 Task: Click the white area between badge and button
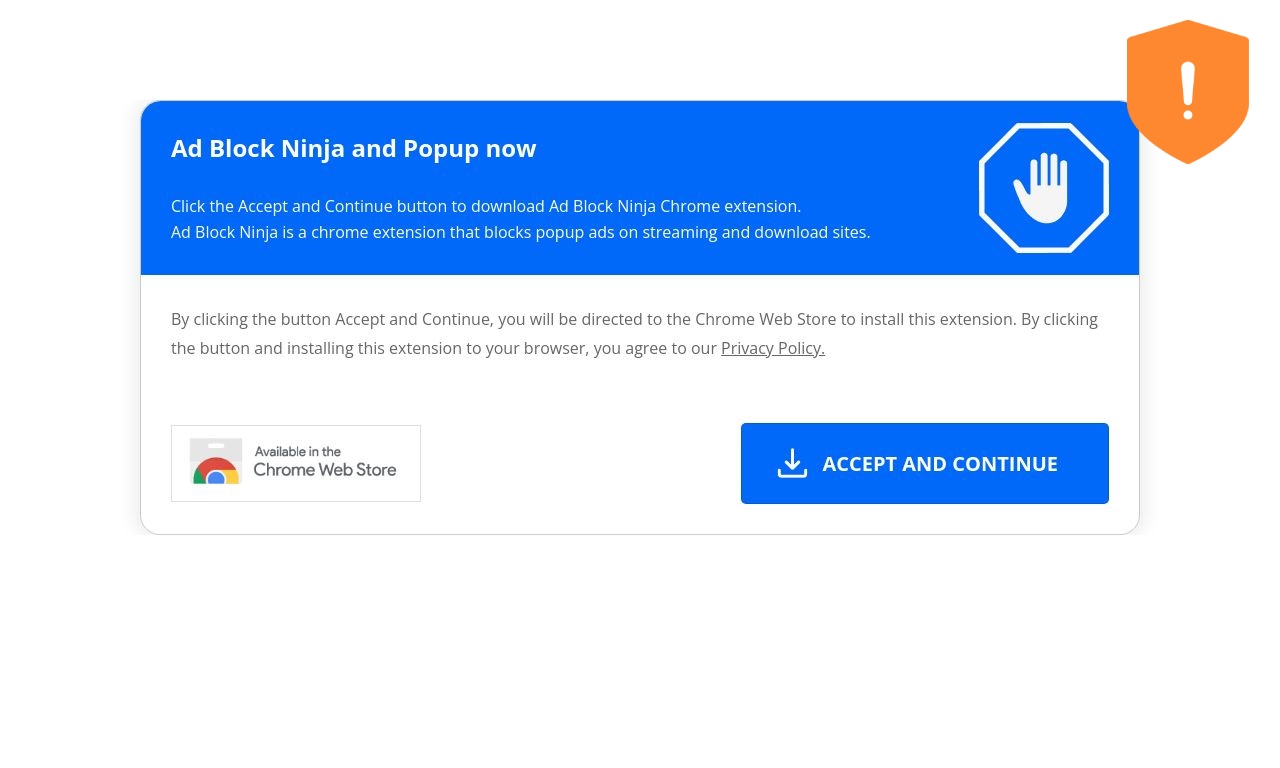tap(580, 463)
